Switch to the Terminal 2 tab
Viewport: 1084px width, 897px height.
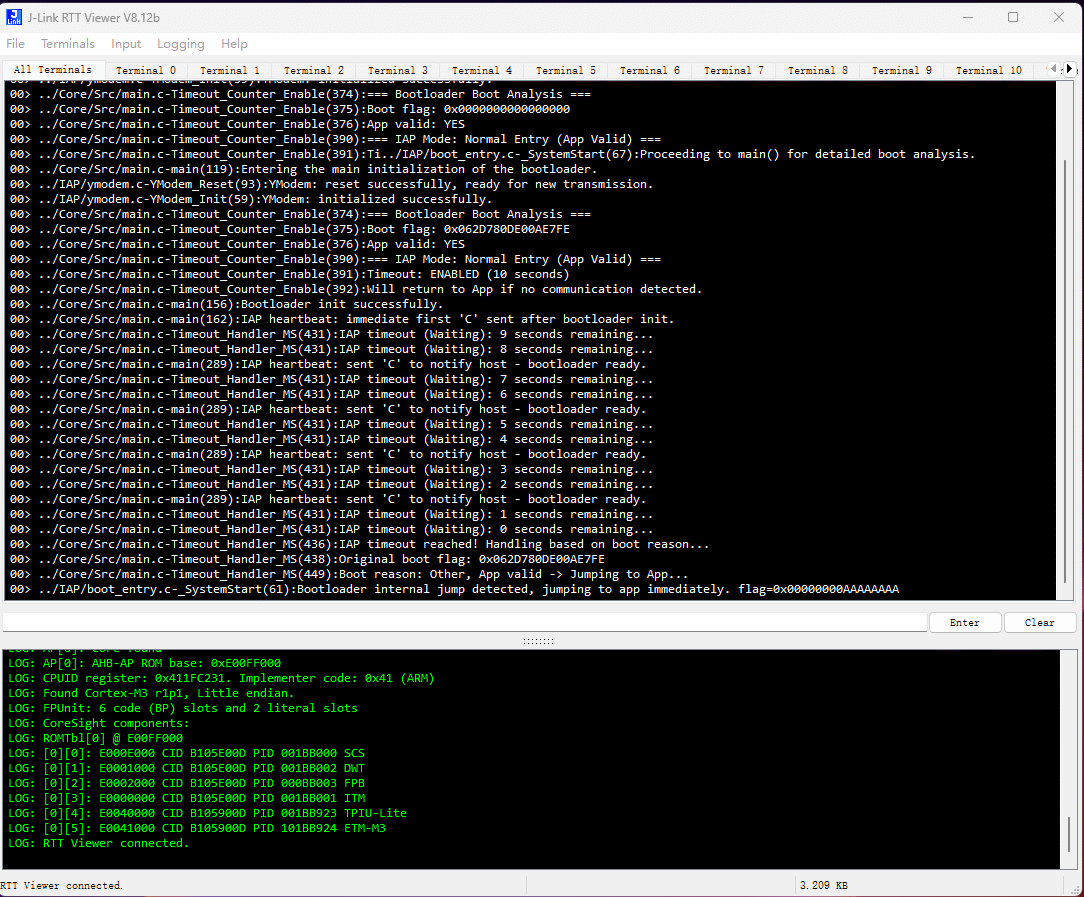pyautogui.click(x=314, y=70)
